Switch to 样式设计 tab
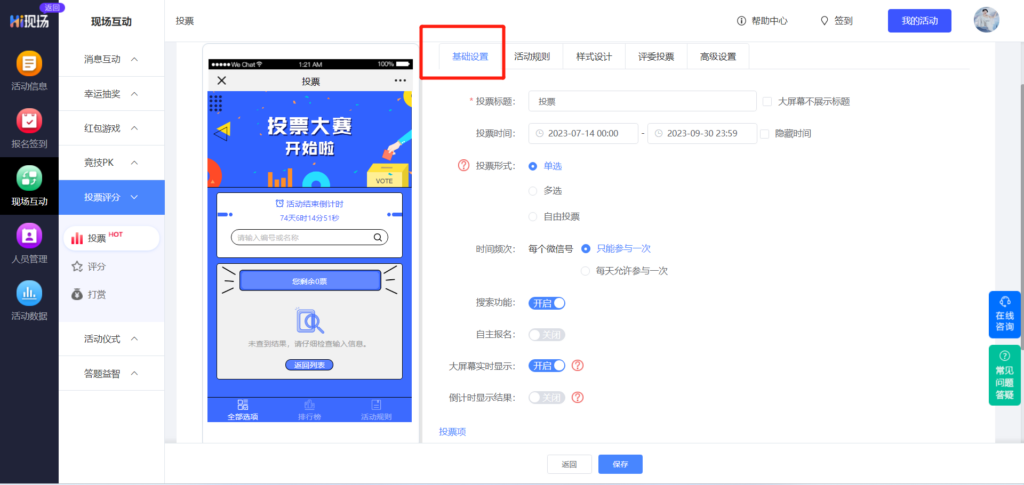Screen dimensions: 1024x485 coord(594,56)
